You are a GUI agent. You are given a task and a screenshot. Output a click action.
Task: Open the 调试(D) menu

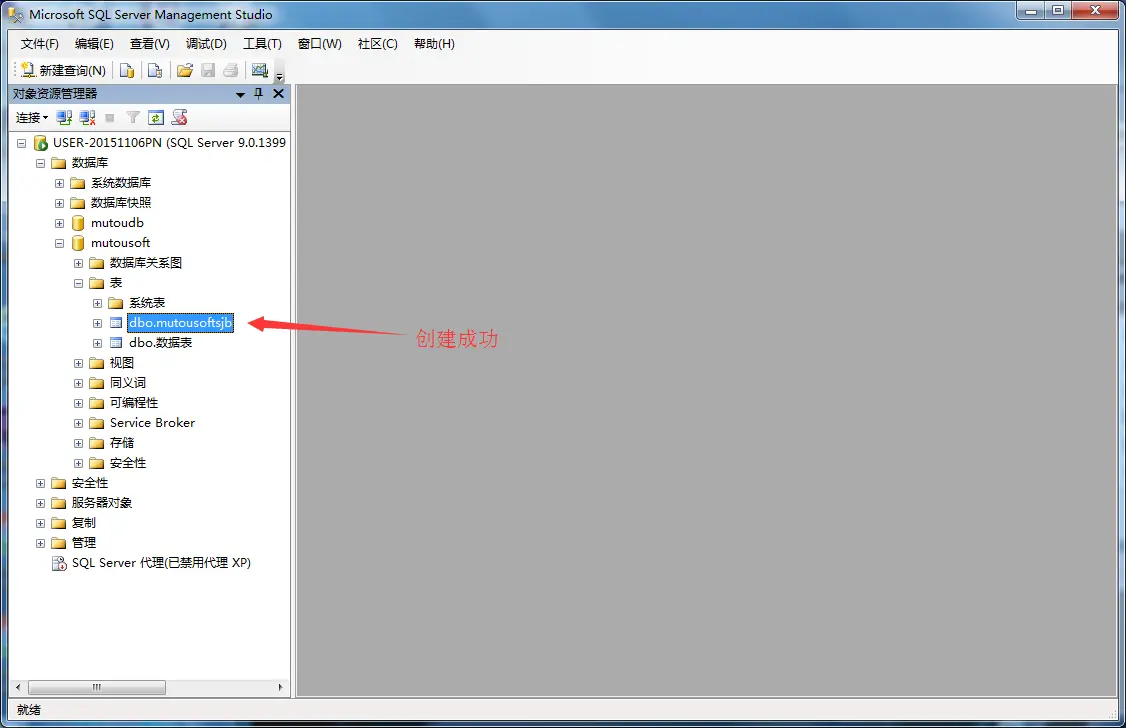206,44
